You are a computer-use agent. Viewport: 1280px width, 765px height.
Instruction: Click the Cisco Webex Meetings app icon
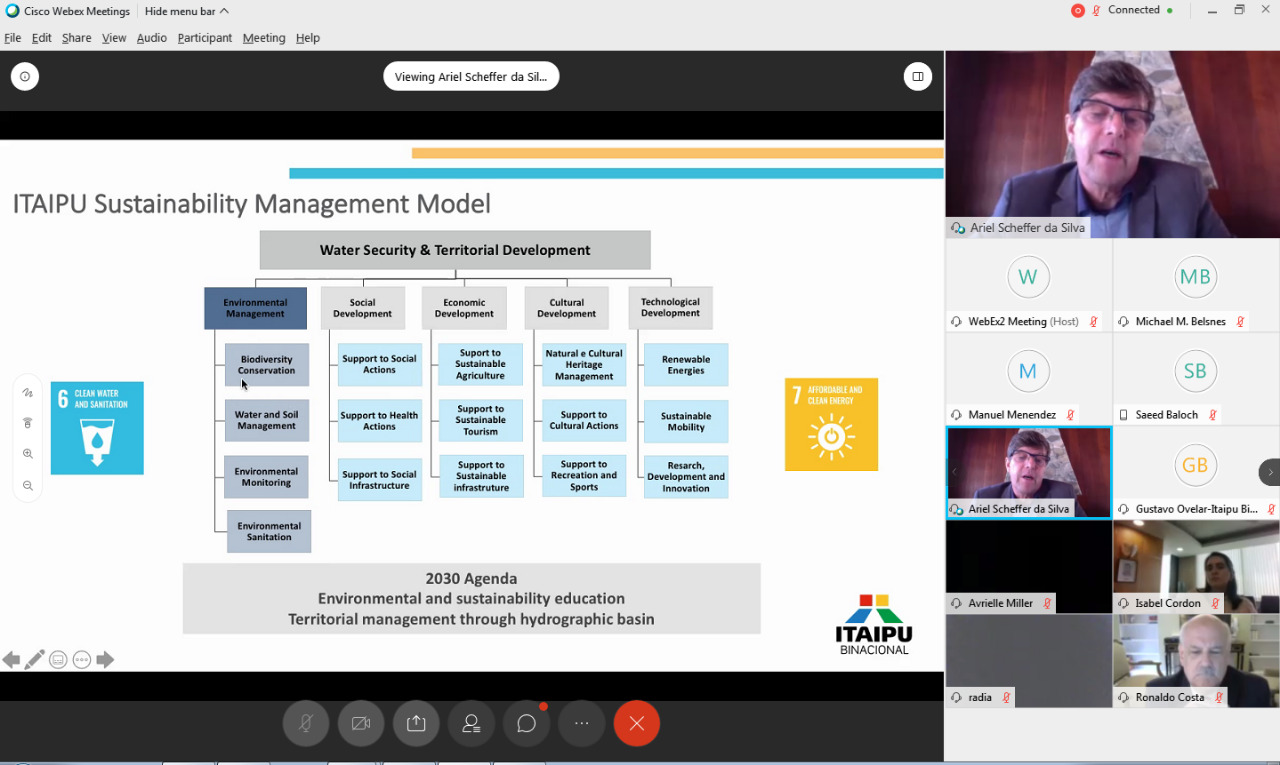click(x=12, y=11)
